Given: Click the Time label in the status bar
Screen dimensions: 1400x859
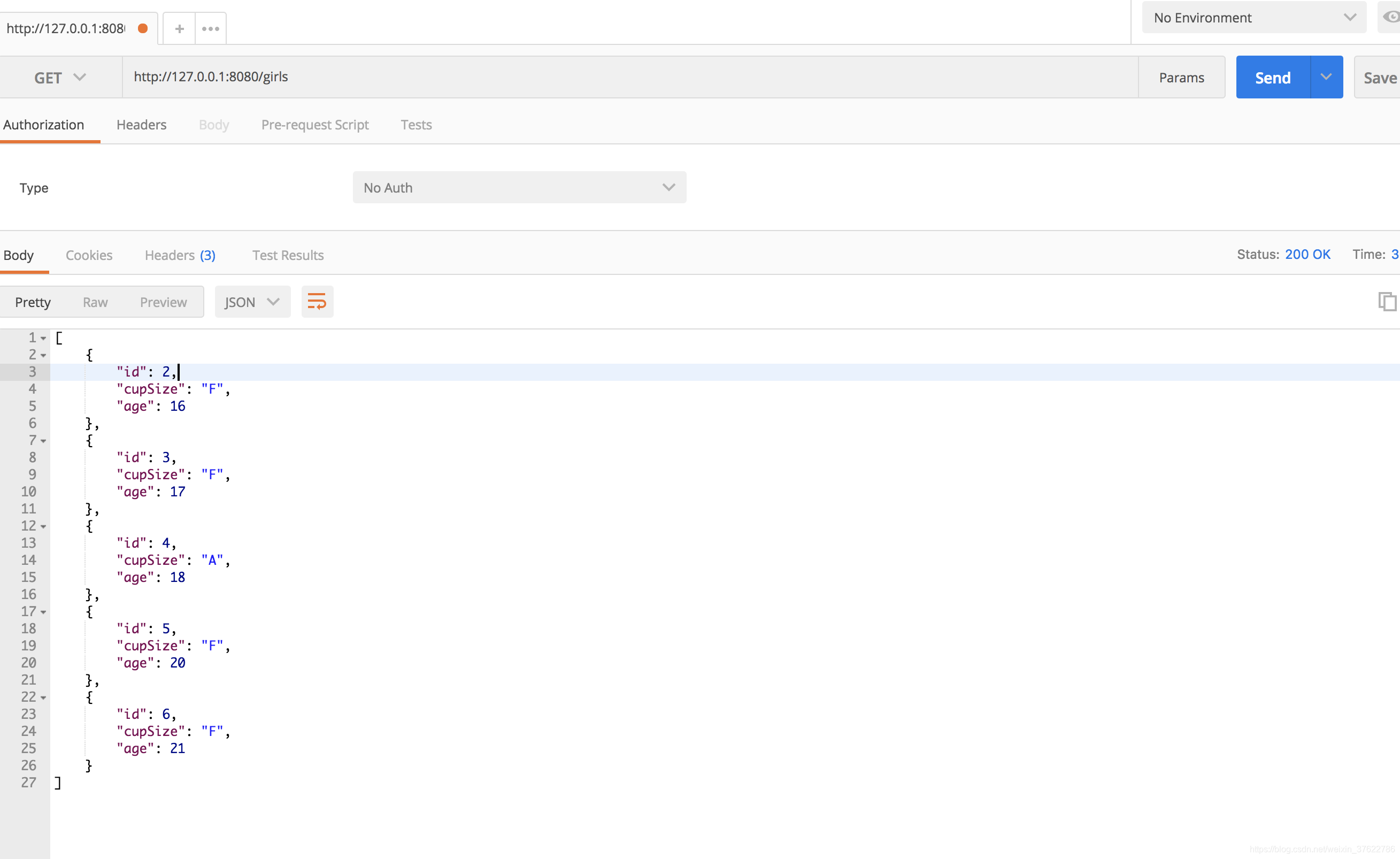Looking at the screenshot, I should 1369,255.
